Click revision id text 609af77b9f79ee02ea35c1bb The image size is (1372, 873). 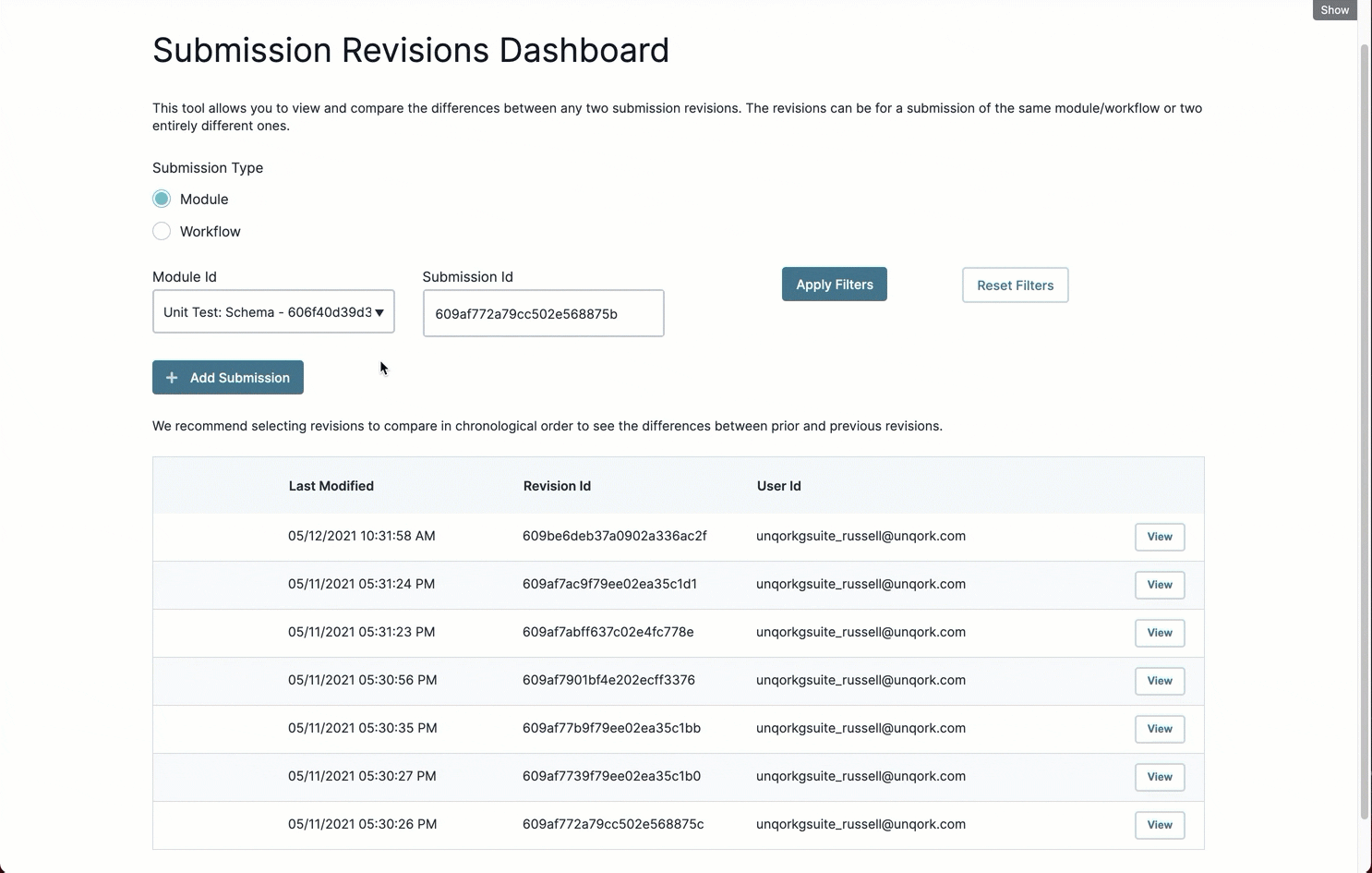pyautogui.click(x=611, y=728)
